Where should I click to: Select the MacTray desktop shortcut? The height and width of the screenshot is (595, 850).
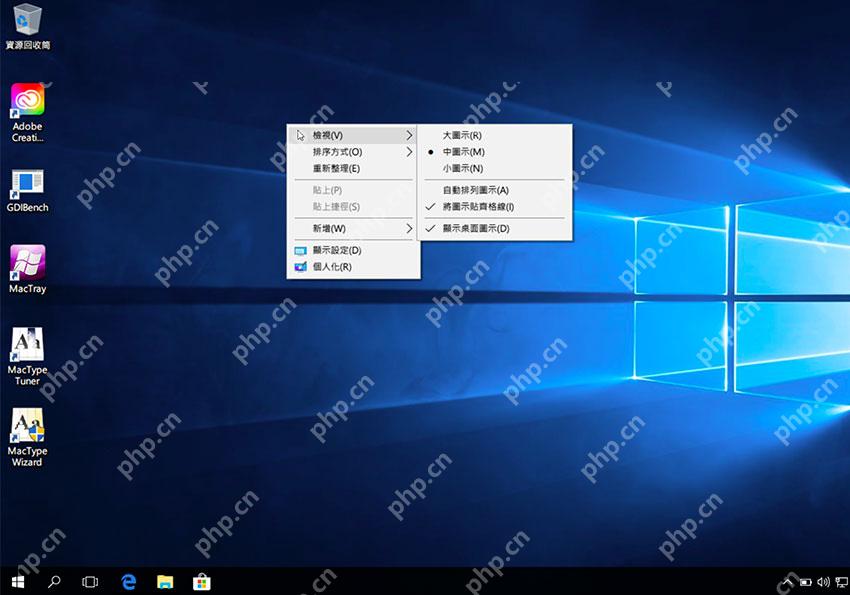coord(27,269)
